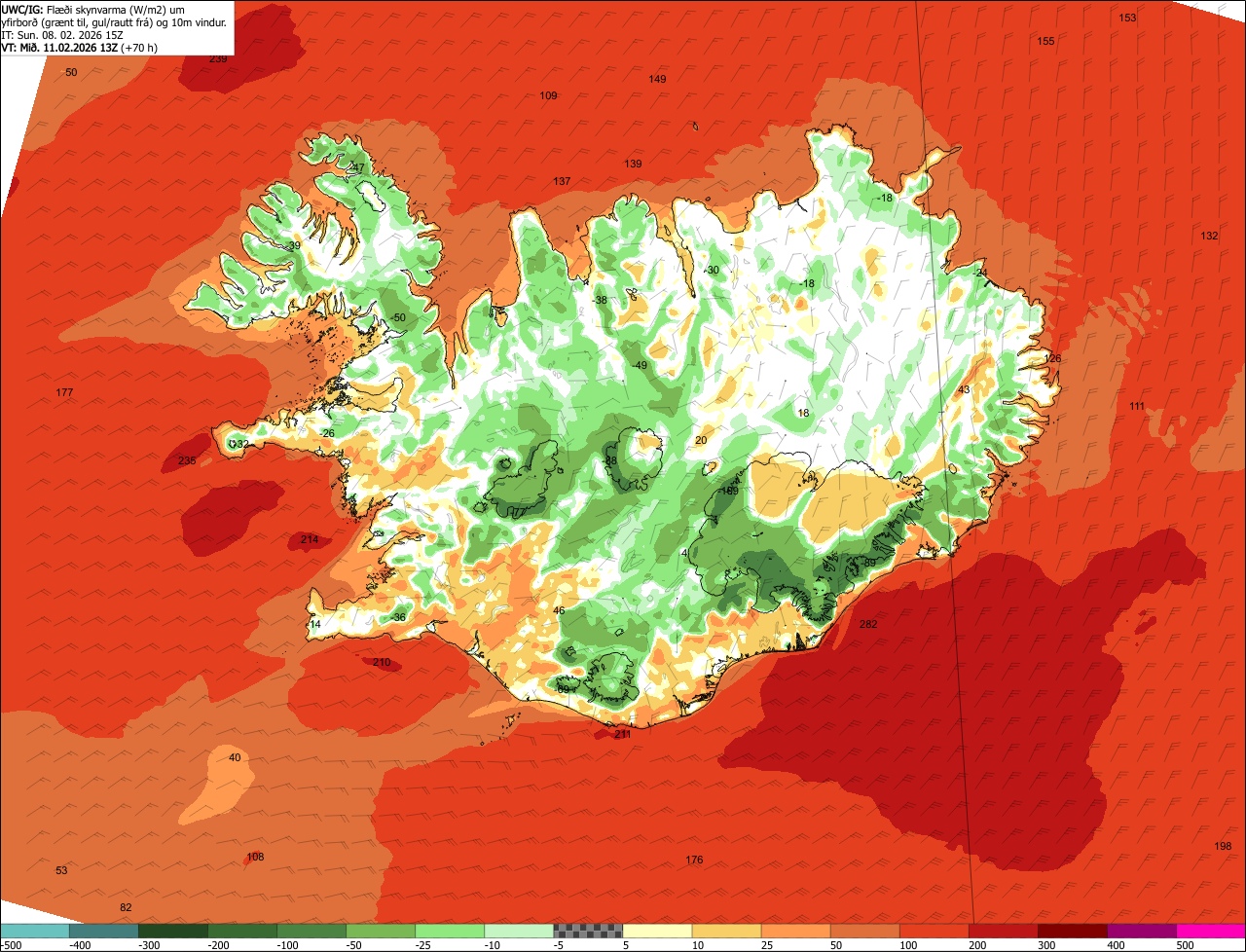
Task: Click the value 50 in the top-left corner
Action: click(71, 73)
